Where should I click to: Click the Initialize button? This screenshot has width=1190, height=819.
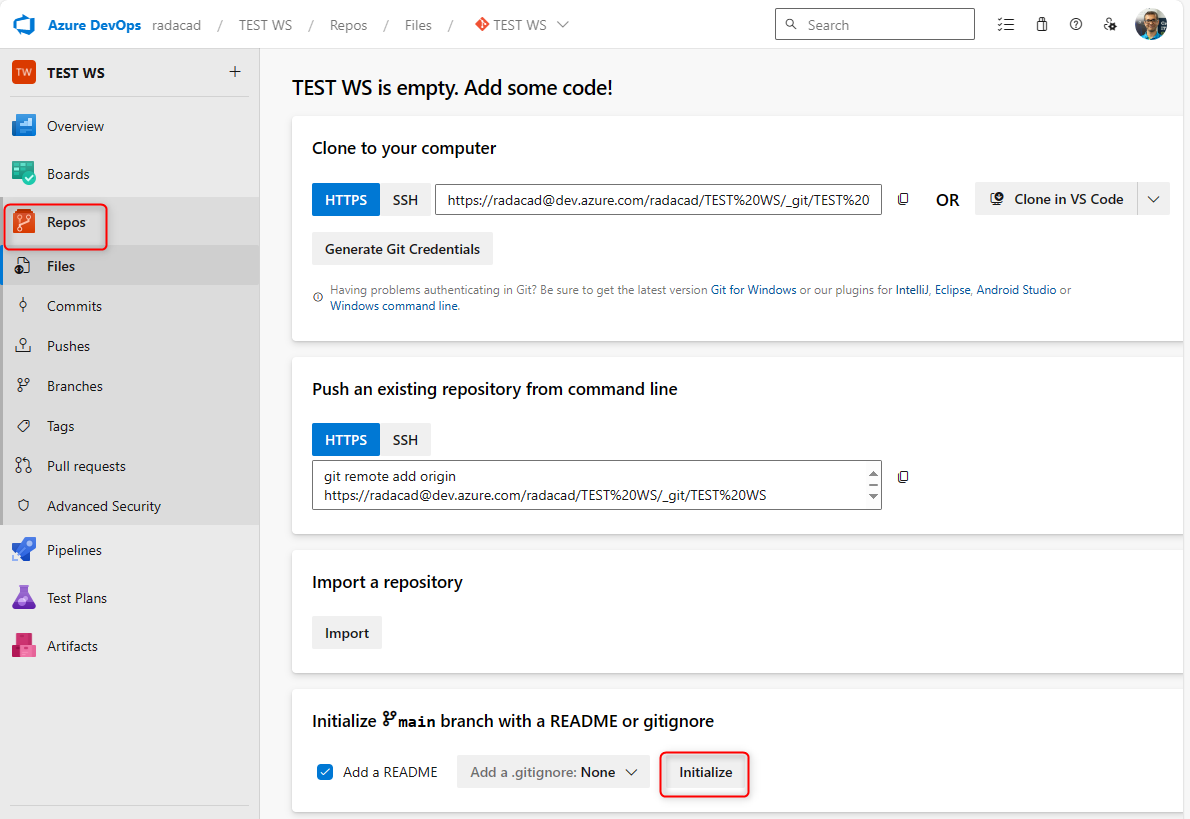click(705, 773)
